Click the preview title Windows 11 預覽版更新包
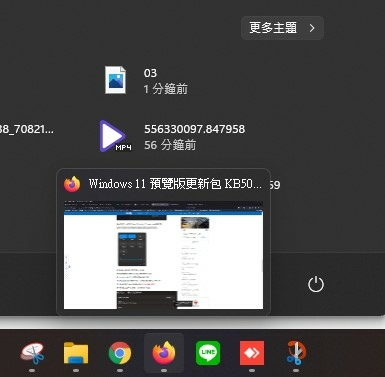The image size is (385, 377). point(175,184)
